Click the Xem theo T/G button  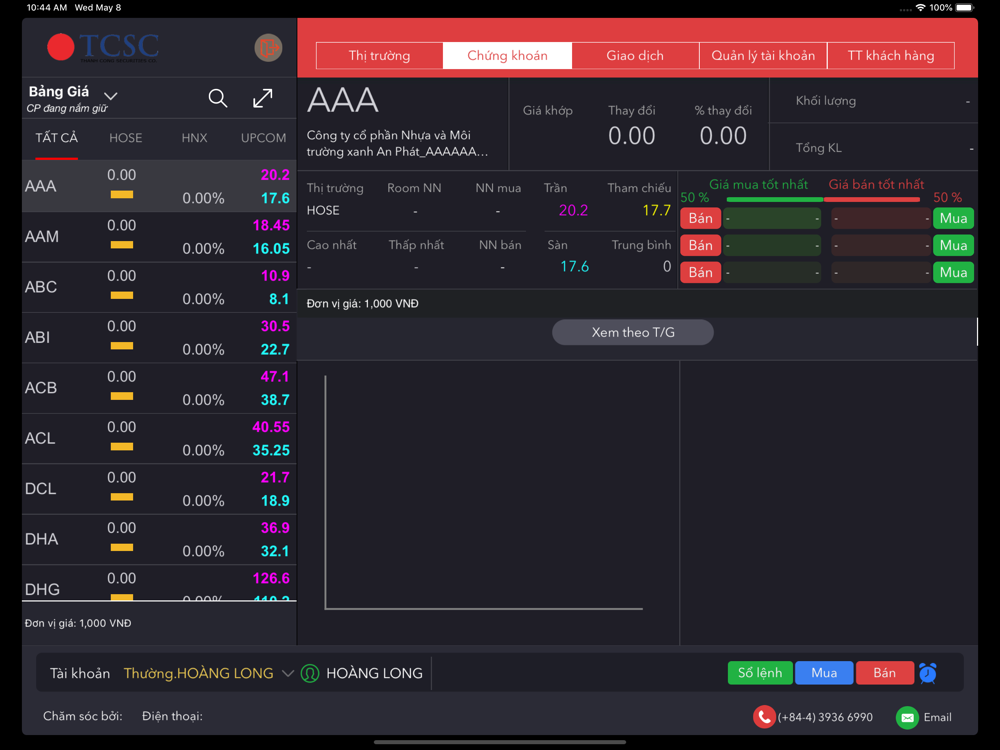[x=633, y=332]
